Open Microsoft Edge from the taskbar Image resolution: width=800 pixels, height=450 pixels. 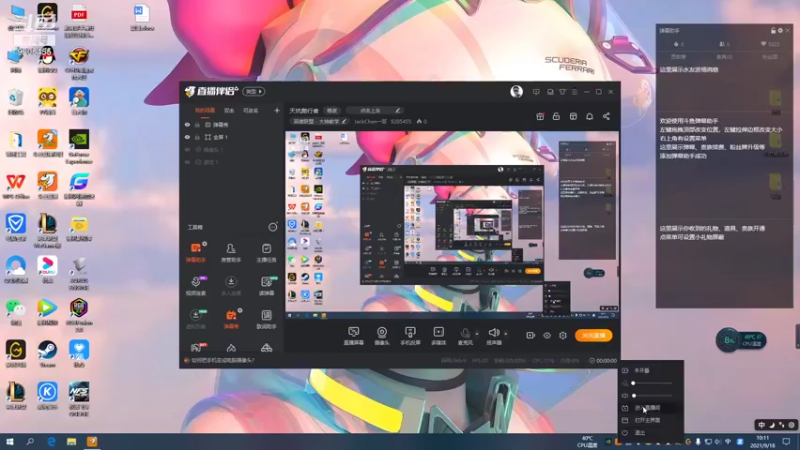51,442
